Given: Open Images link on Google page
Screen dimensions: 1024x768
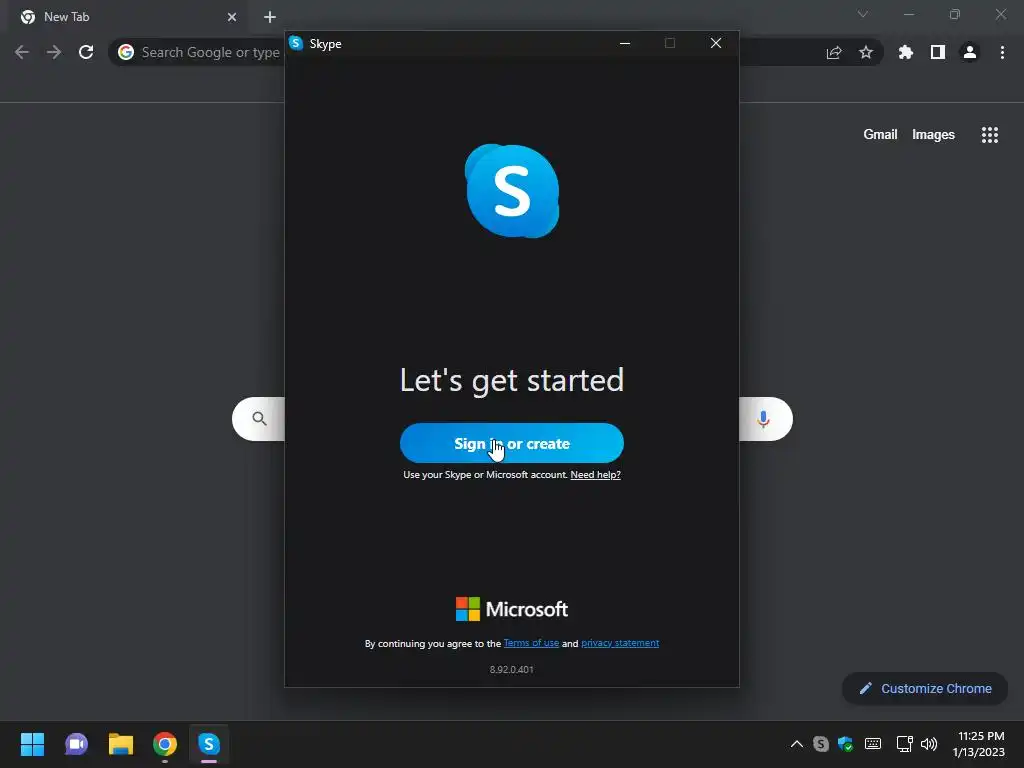Looking at the screenshot, I should tap(933, 135).
